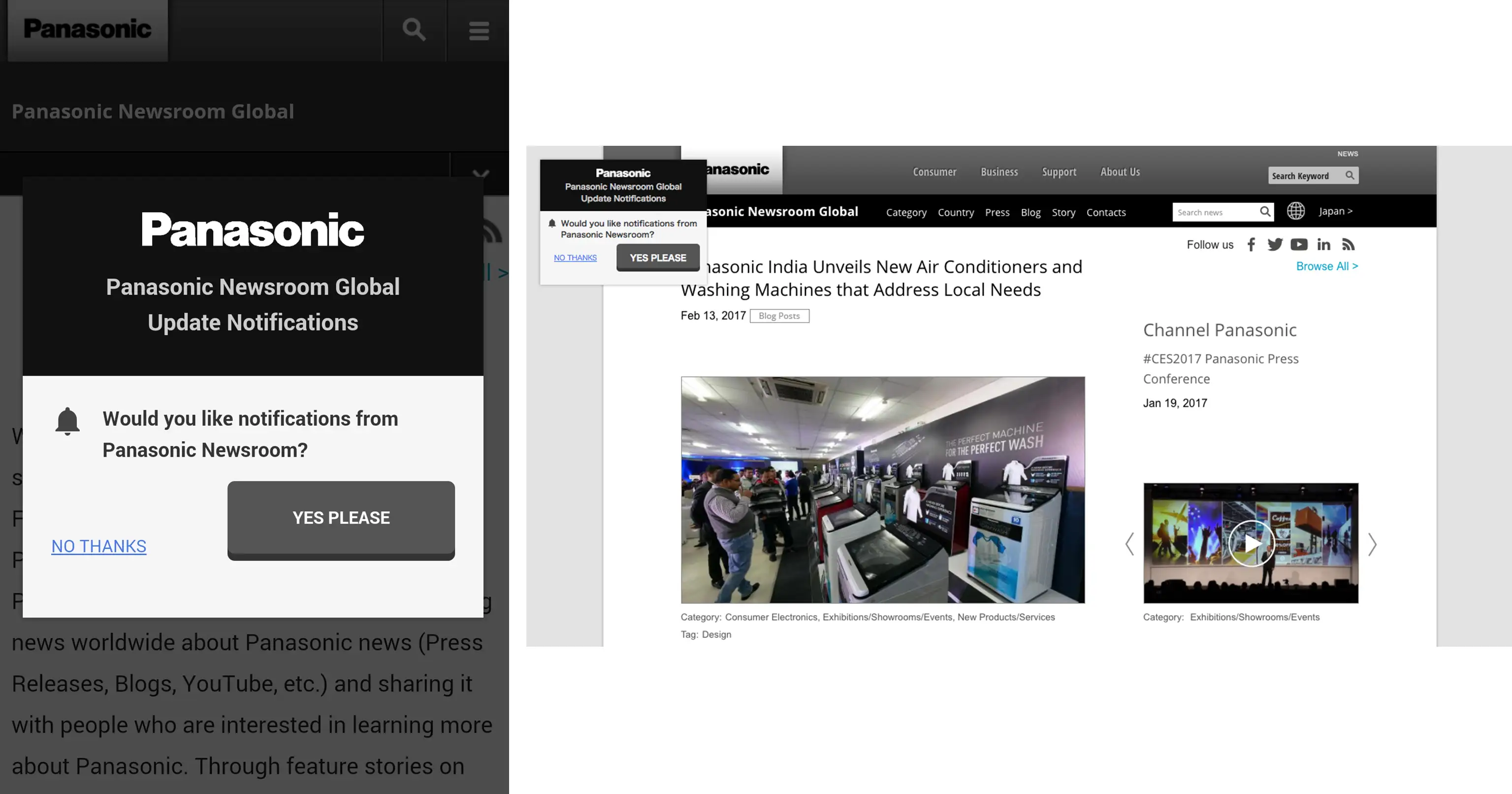Click the Search news magnifier icon
The height and width of the screenshot is (794, 1512).
pyautogui.click(x=1265, y=211)
